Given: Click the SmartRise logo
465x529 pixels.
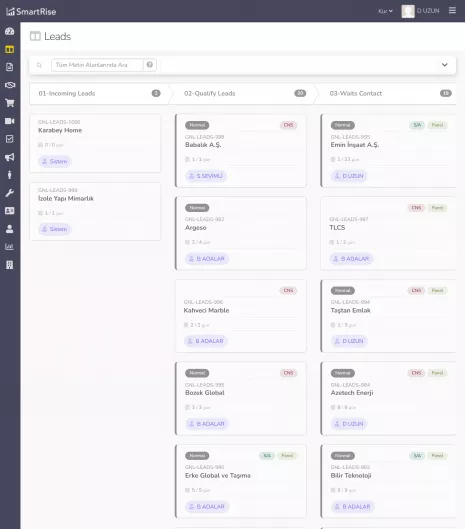Looking at the screenshot, I should coord(31,11).
